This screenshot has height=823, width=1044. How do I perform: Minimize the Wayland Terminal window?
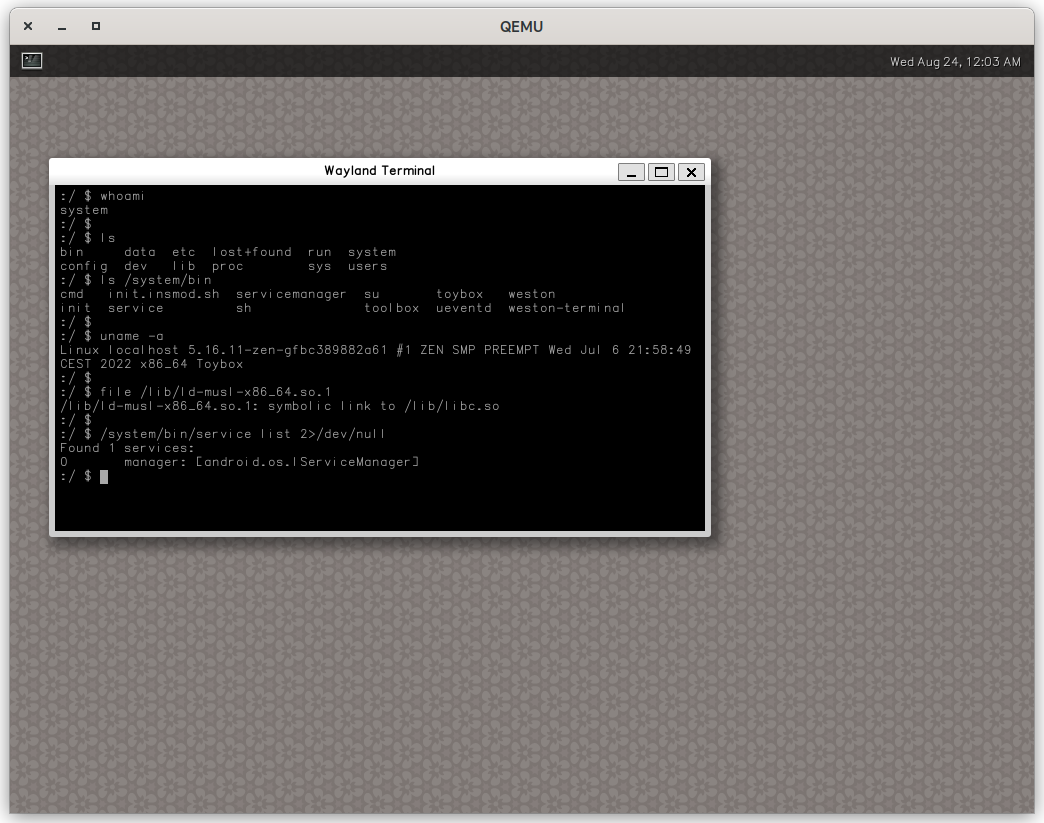pyautogui.click(x=631, y=172)
